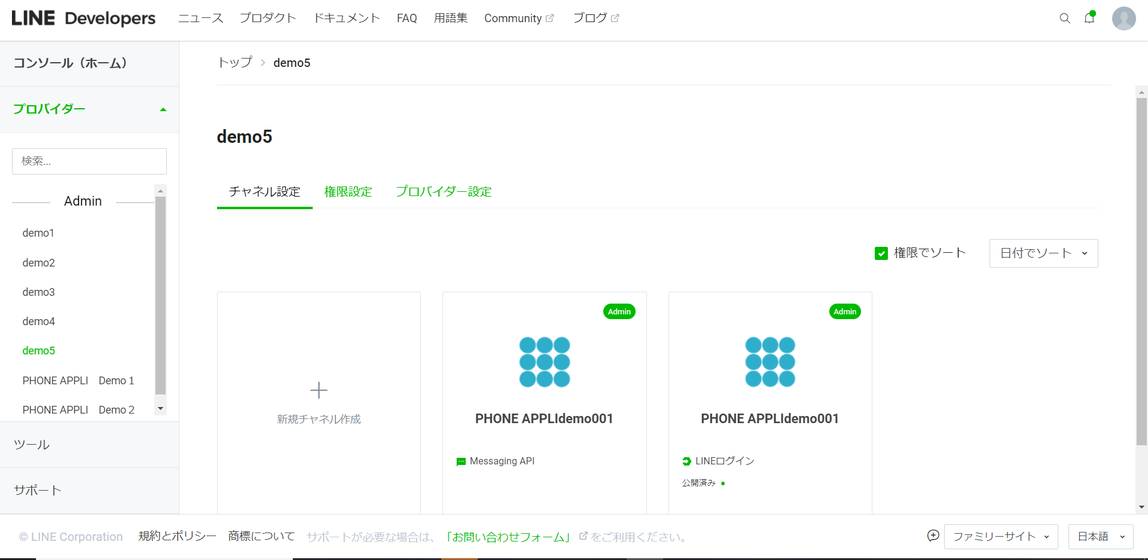Select provider demo1 in the list
Viewport: 1148px width, 560px height.
[39, 233]
